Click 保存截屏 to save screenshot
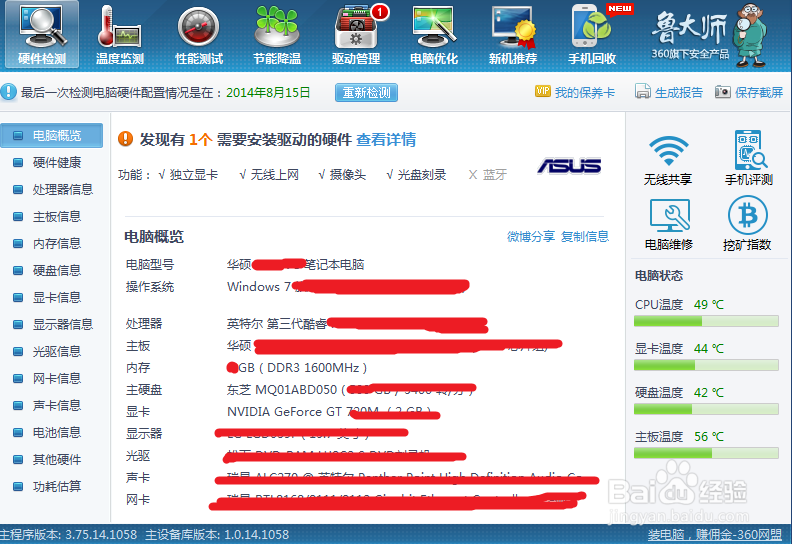Image resolution: width=792 pixels, height=544 pixels. [749, 92]
